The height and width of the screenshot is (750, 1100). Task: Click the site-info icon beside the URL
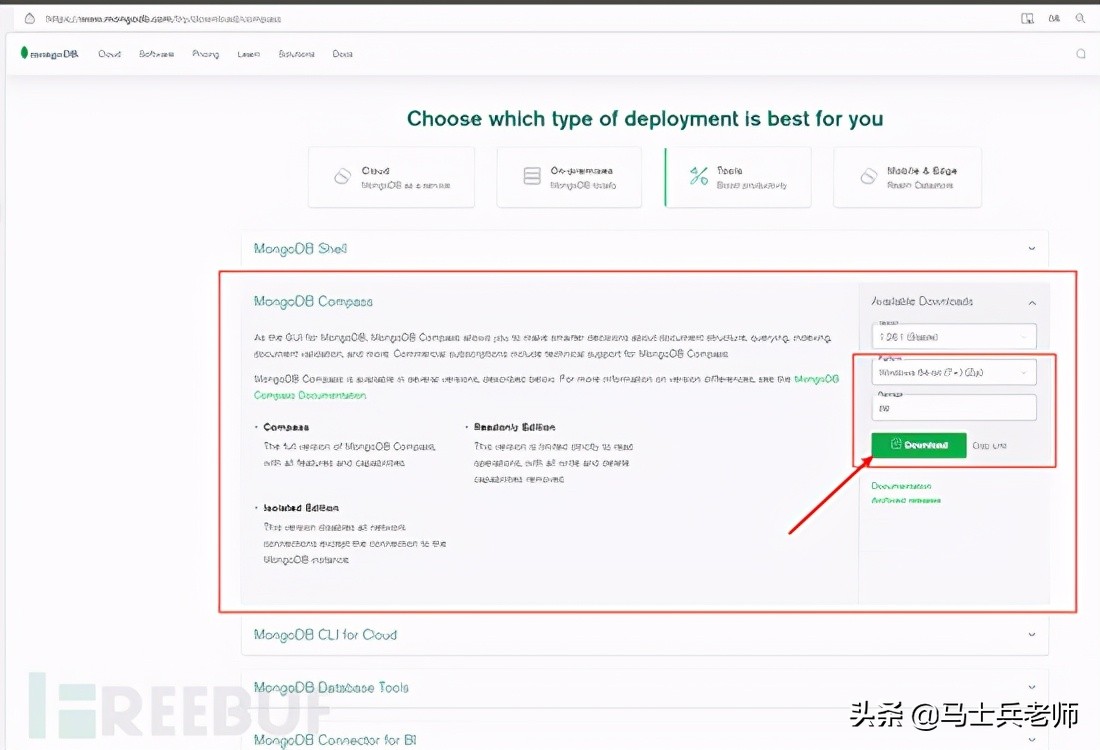(x=29, y=18)
